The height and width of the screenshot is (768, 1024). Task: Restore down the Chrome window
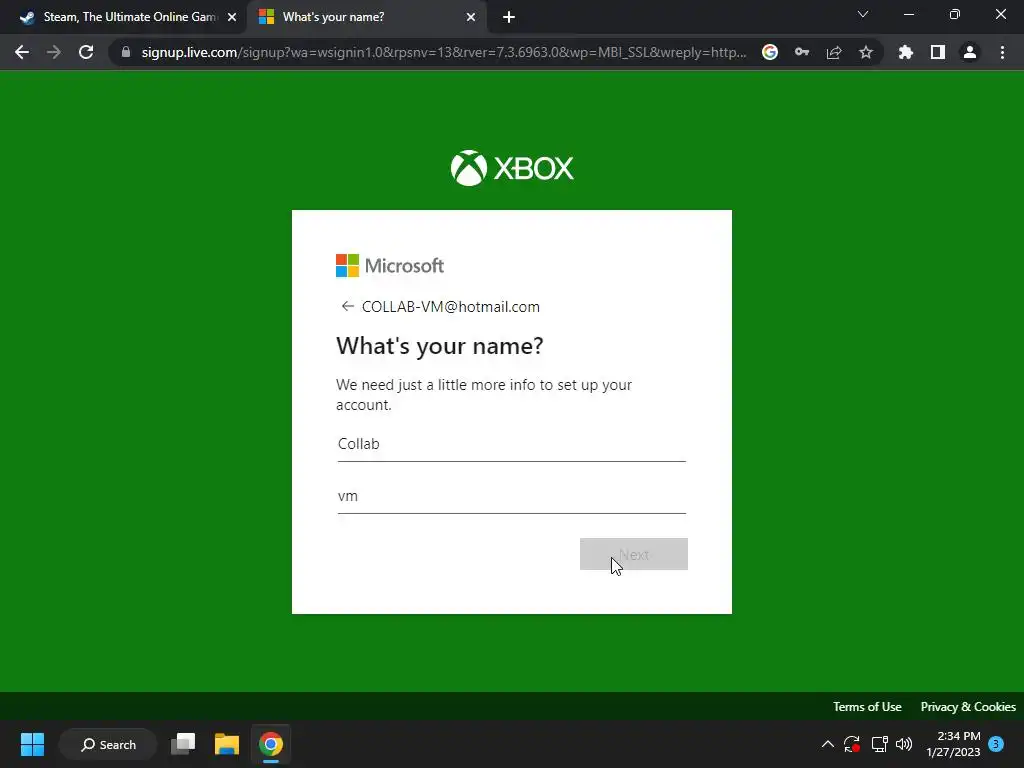click(955, 14)
